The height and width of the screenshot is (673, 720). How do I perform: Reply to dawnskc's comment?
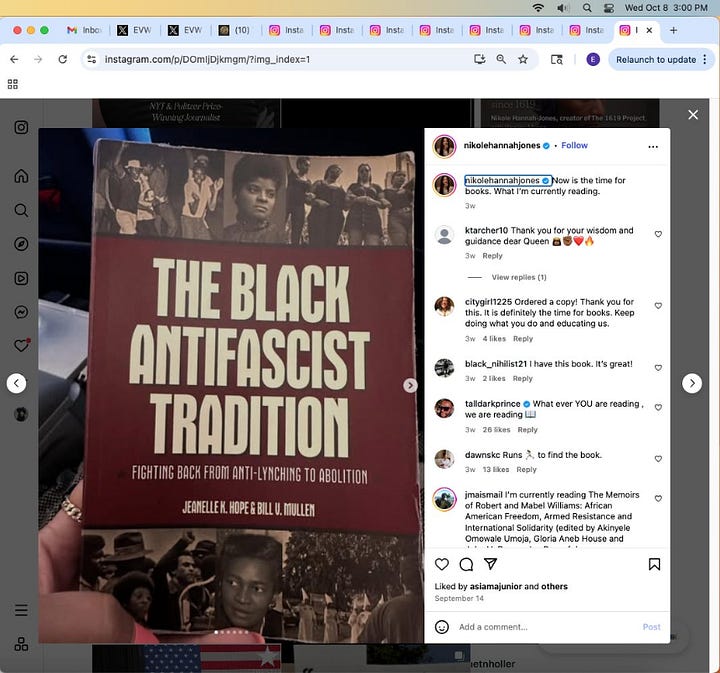526,470
